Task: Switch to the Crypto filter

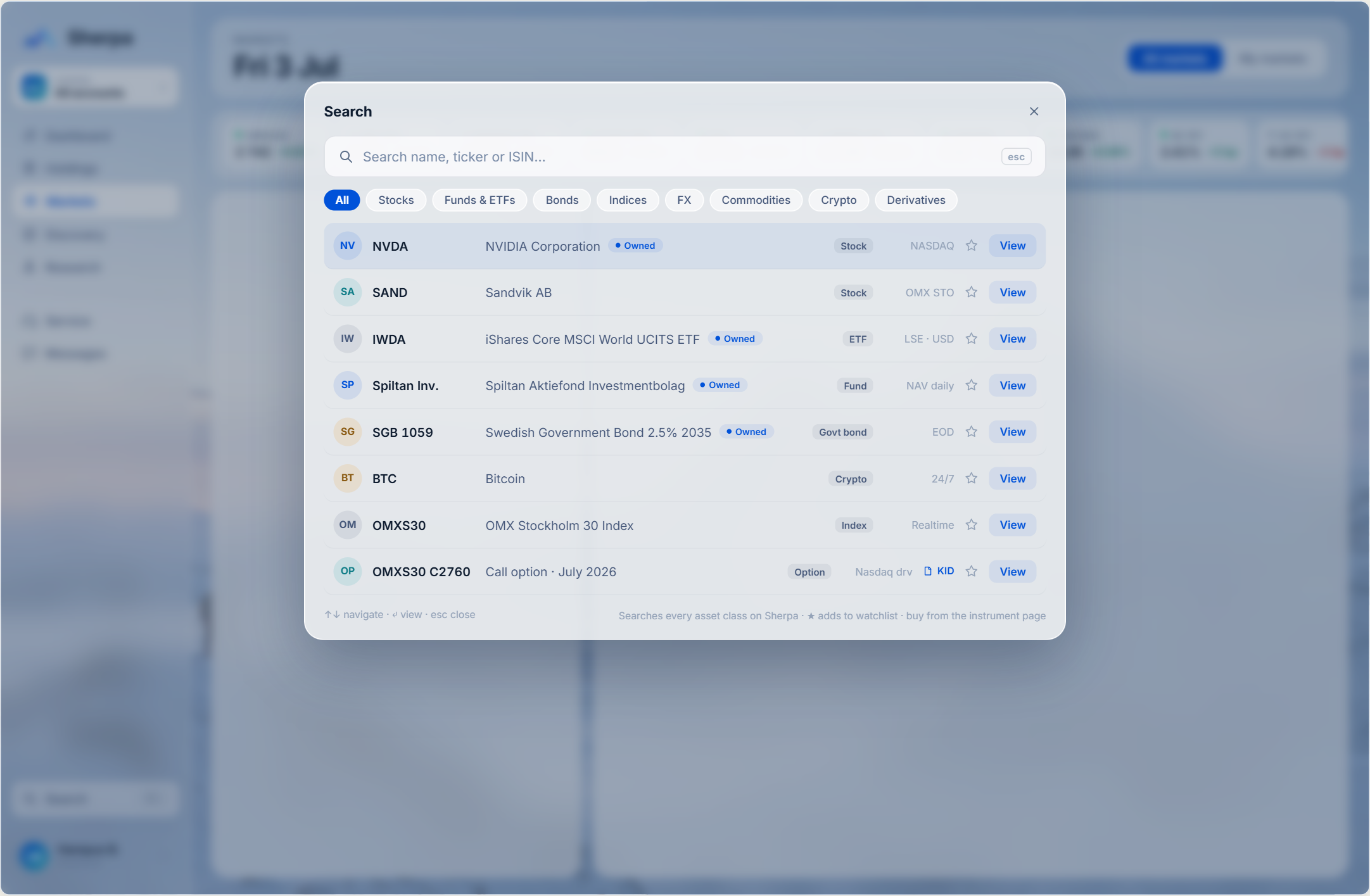Action: 839,200
